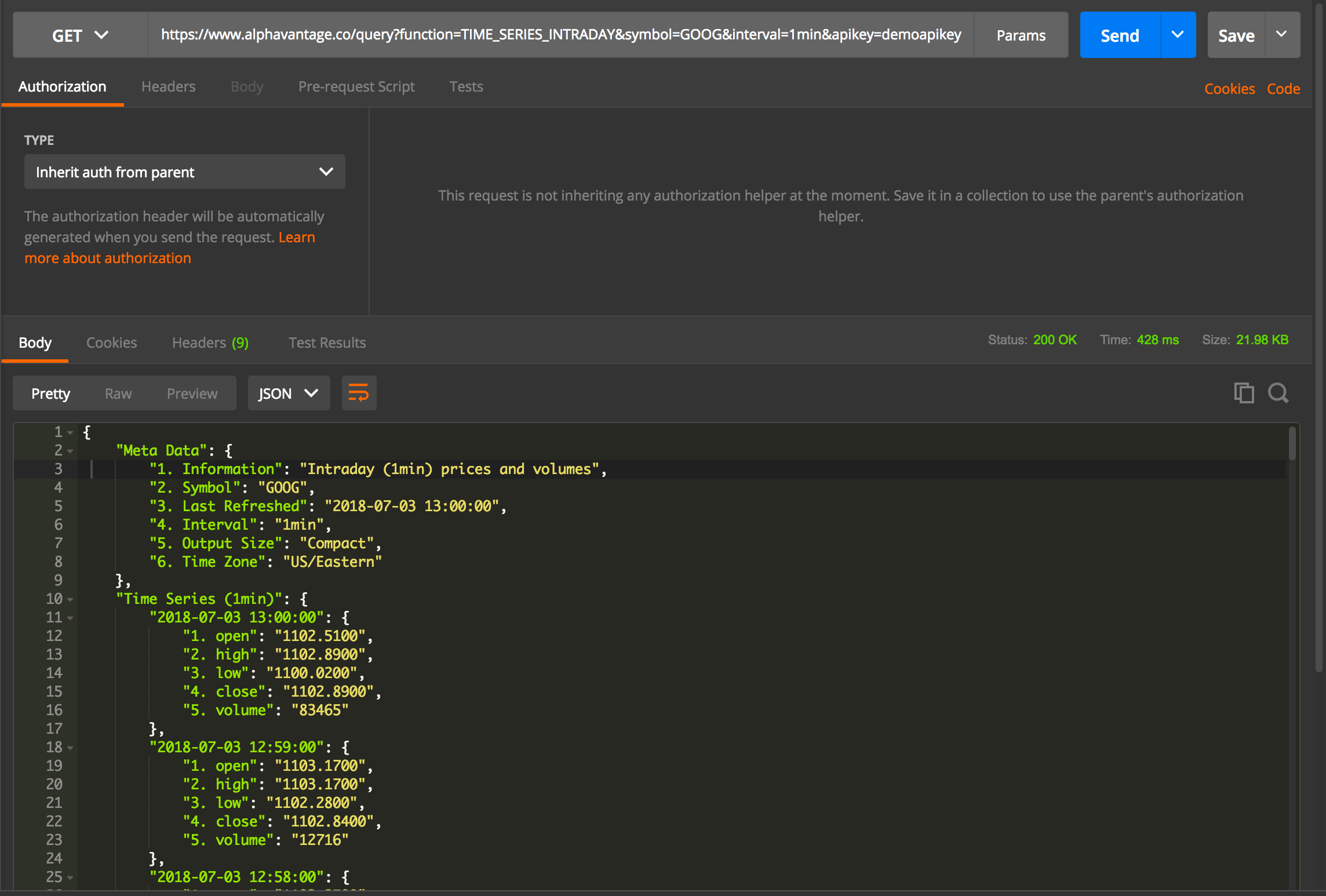The height and width of the screenshot is (896, 1326).
Task: Switch to Raw response view
Action: [x=118, y=394]
